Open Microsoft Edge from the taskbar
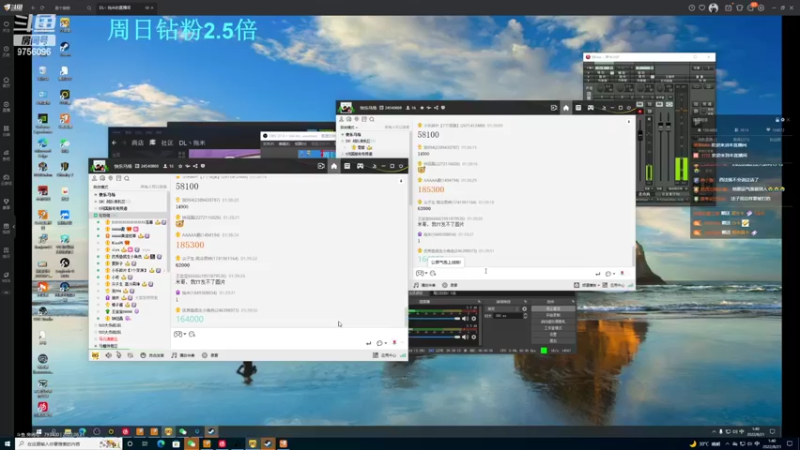Viewport: 800px width, 450px height. click(161, 444)
